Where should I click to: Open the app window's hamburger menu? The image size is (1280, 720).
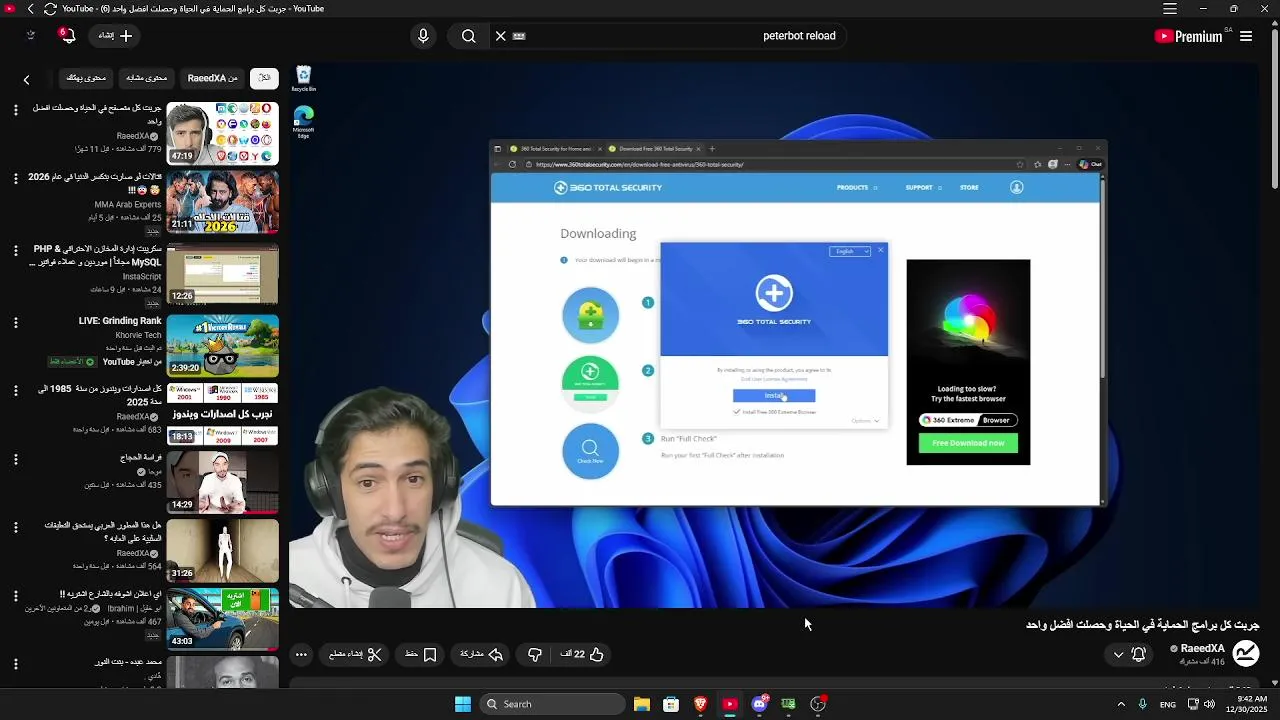click(x=1170, y=9)
